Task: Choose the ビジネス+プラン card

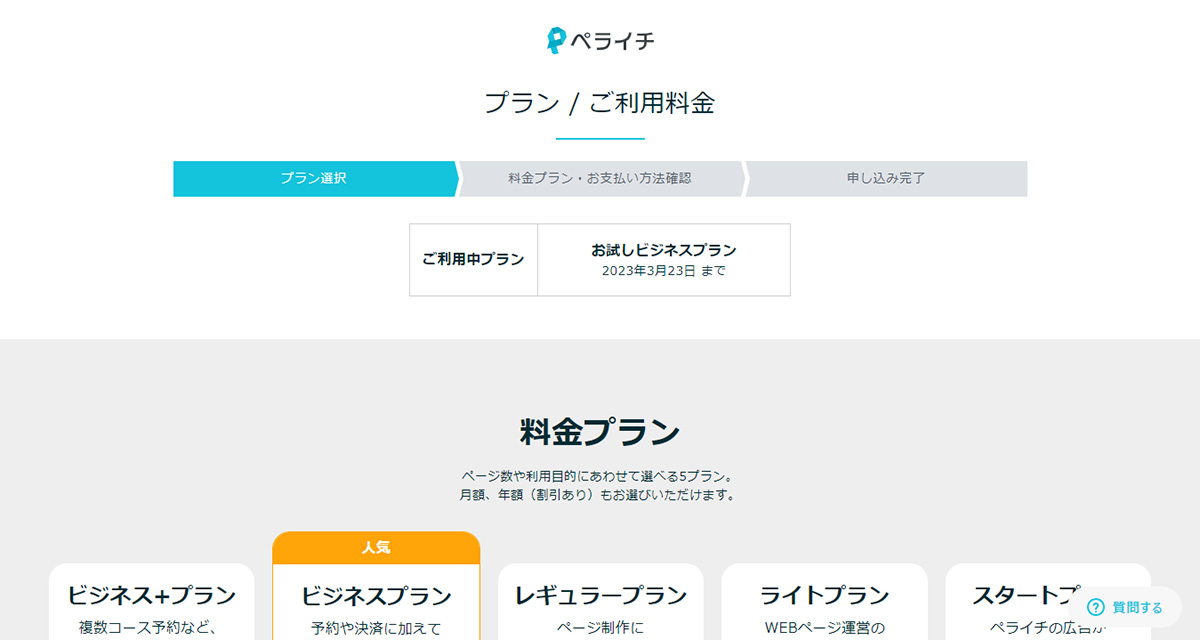Action: click(x=152, y=601)
